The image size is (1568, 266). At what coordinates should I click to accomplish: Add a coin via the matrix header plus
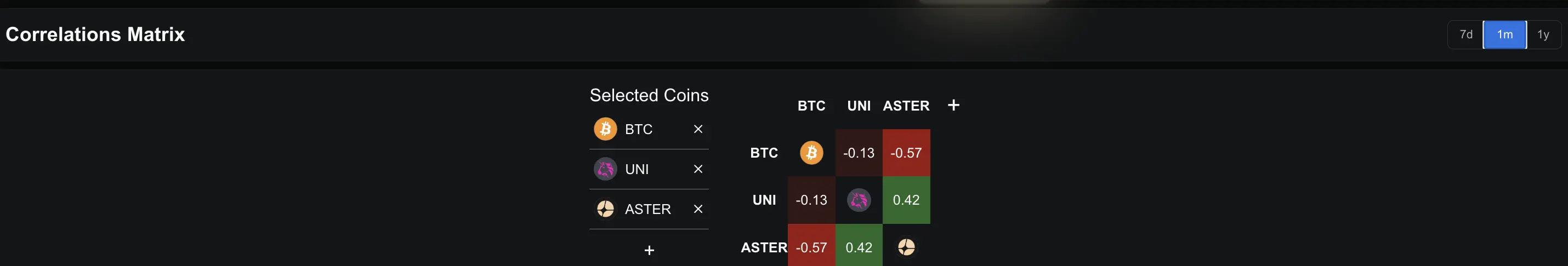[953, 106]
